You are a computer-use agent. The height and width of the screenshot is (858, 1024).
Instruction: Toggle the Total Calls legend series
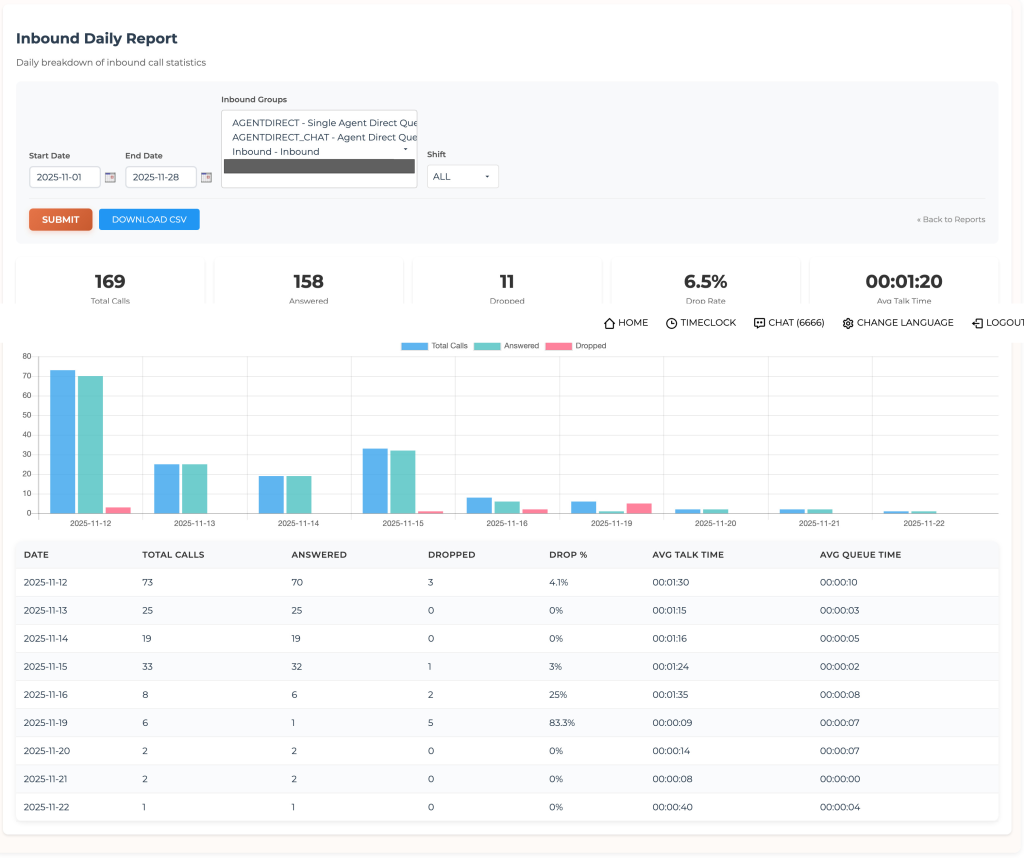(434, 346)
